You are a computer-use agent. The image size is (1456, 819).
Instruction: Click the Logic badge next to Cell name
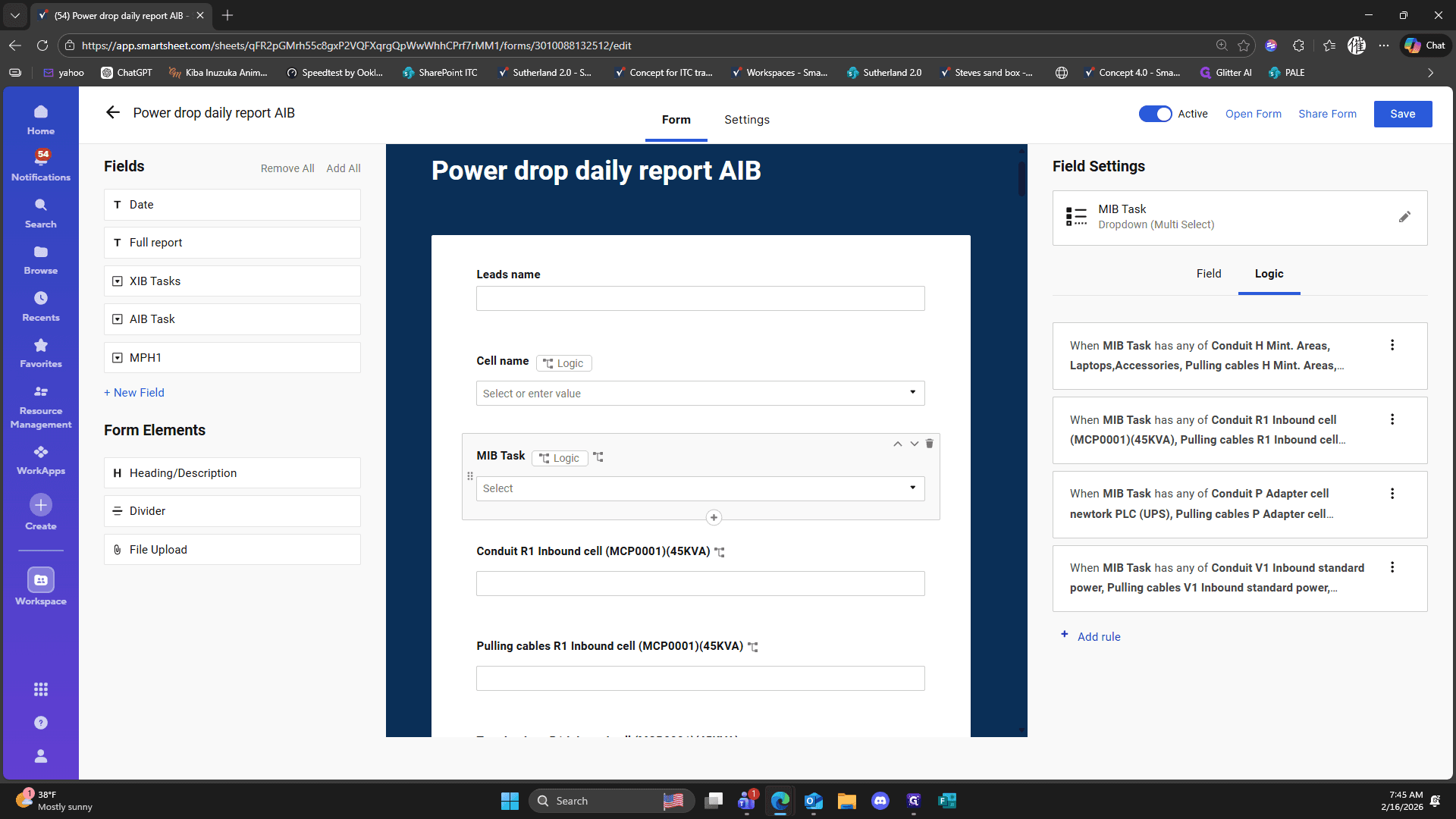pyautogui.click(x=563, y=363)
